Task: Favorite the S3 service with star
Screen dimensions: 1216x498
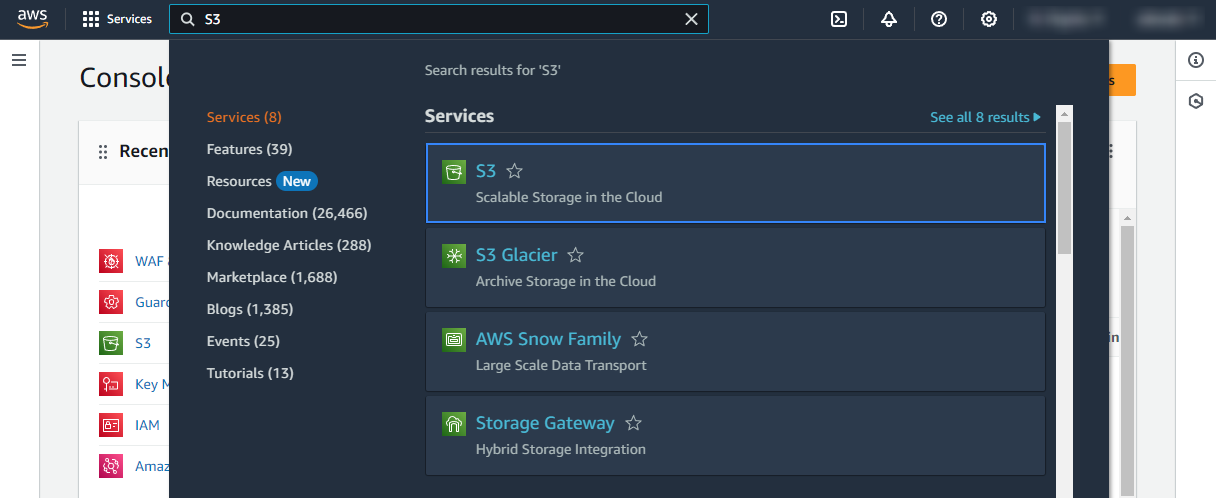Action: click(x=515, y=172)
